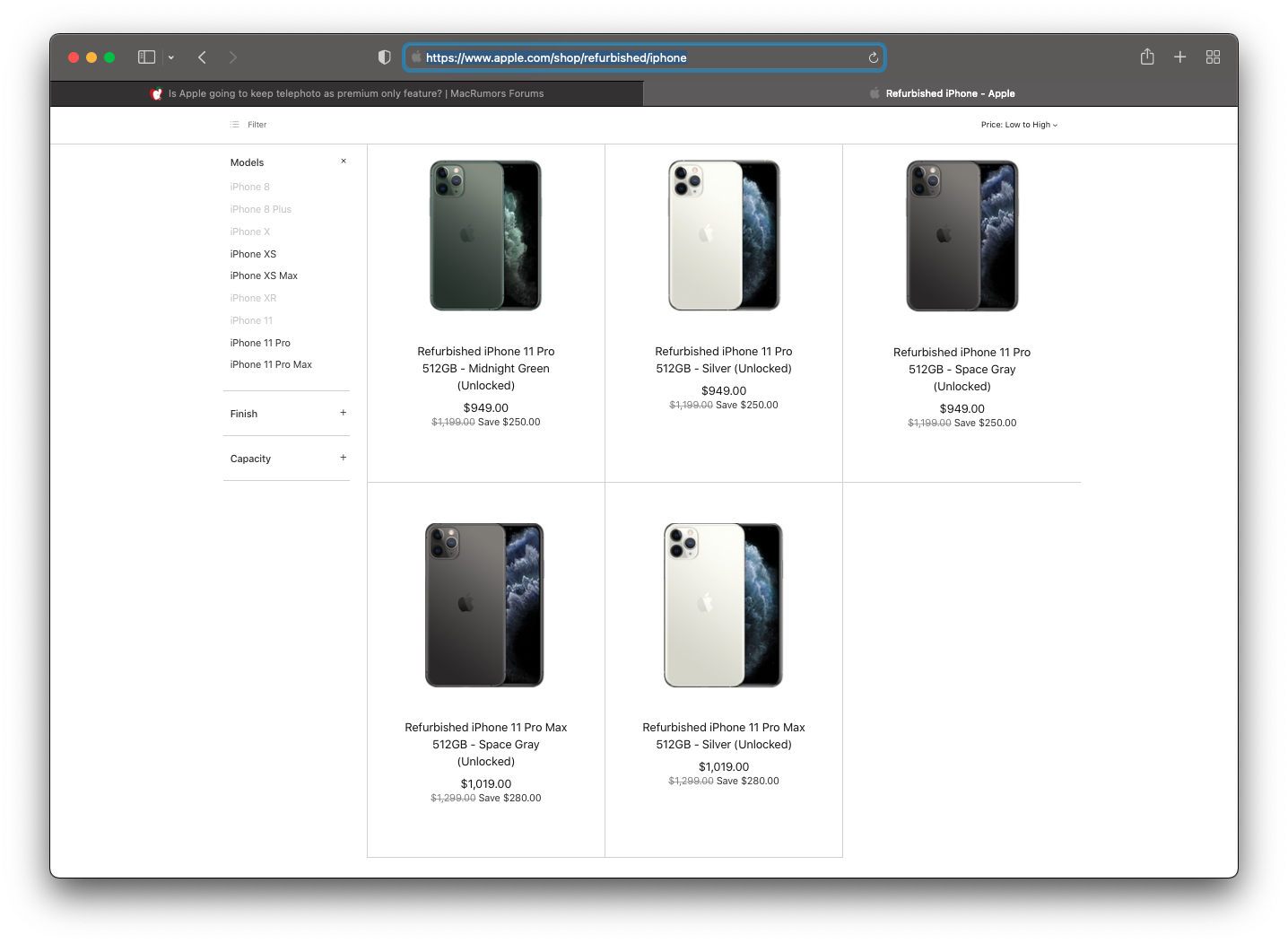1288x944 pixels.
Task: Click the disabled iPhone XR filter
Action: (x=253, y=298)
